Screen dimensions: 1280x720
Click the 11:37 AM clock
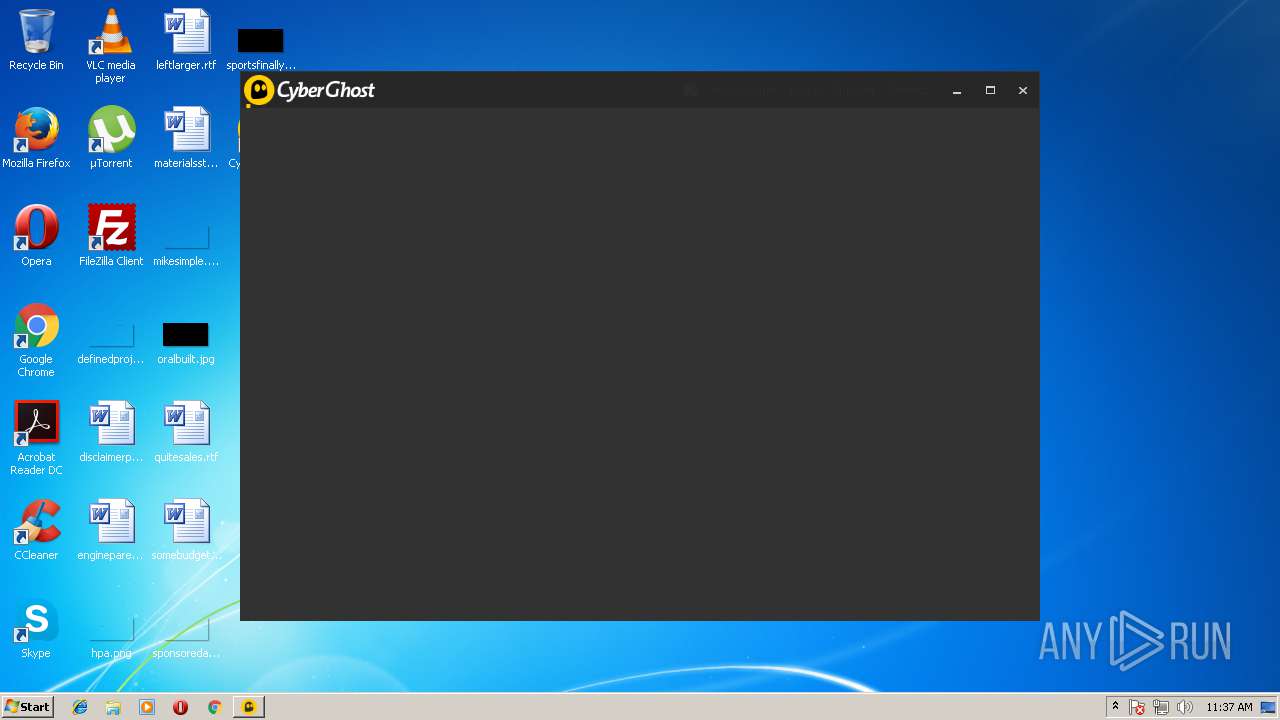point(1229,707)
